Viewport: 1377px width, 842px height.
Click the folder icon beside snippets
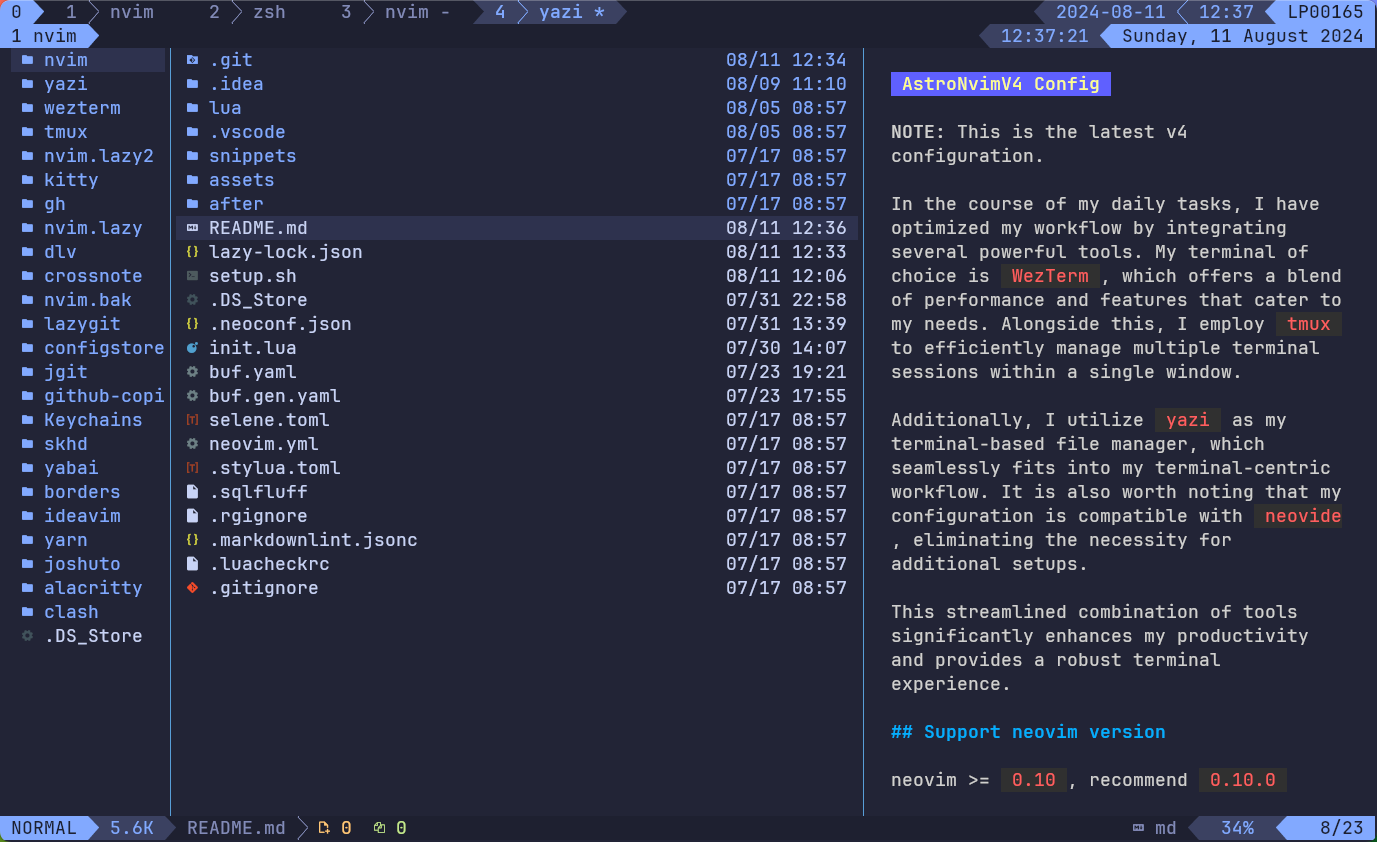coord(193,156)
